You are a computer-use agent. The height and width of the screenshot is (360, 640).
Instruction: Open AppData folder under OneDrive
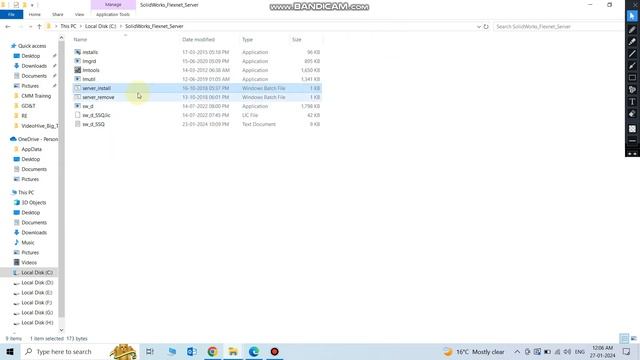31,149
